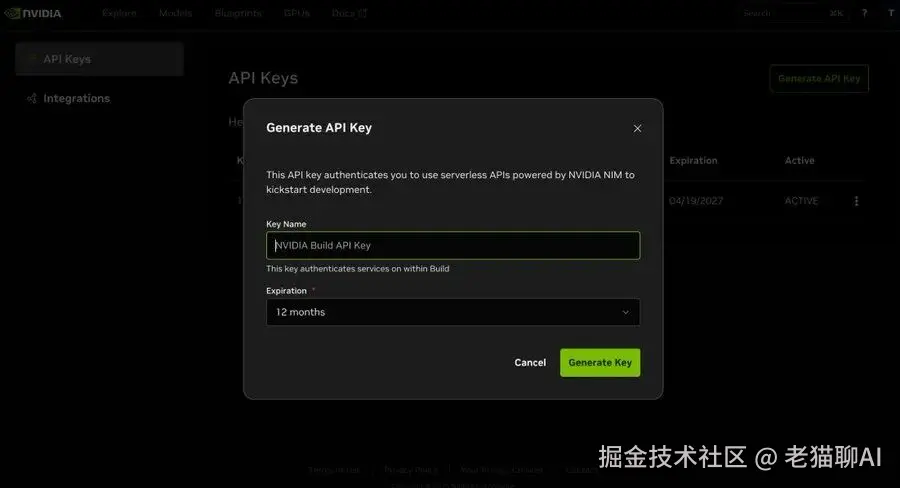Go to the Models navigation tab
Screen dimensions: 900x488
pyautogui.click(x=176, y=13)
